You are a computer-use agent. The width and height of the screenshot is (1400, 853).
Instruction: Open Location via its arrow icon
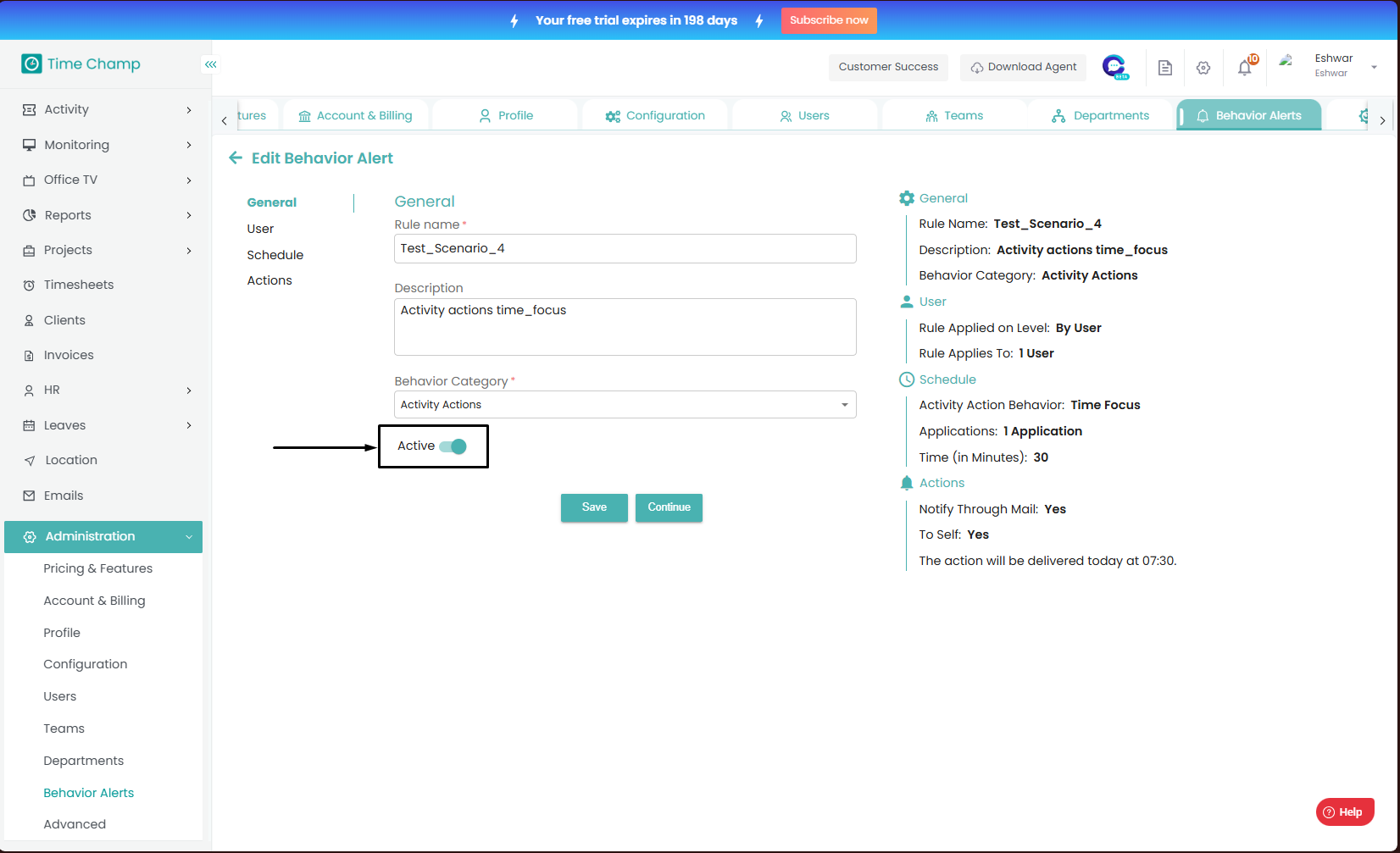29,461
